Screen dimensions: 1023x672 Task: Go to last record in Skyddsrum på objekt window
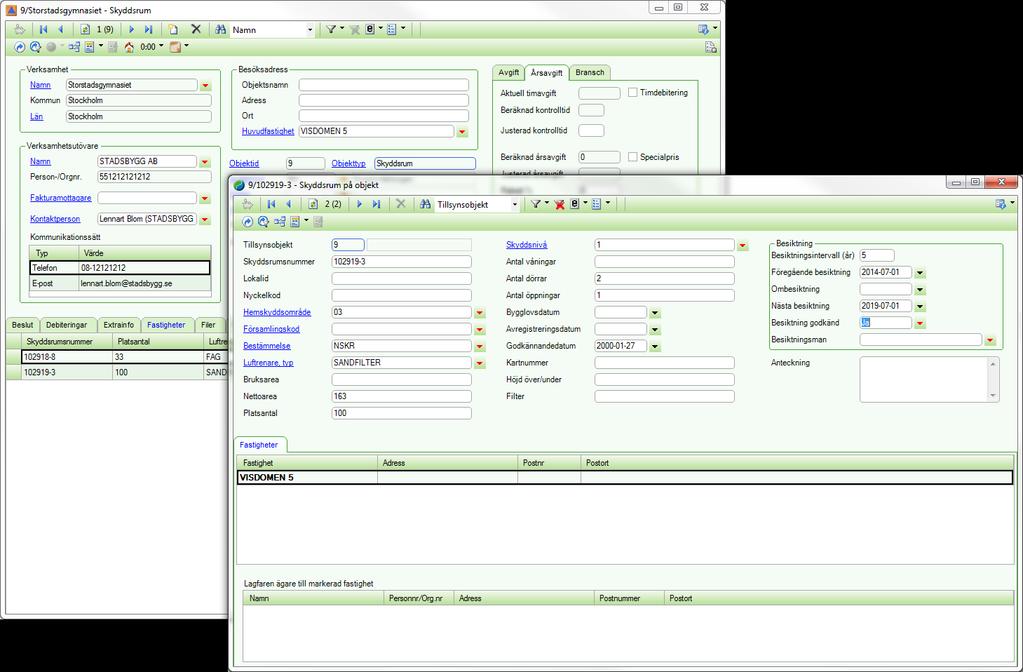click(376, 204)
